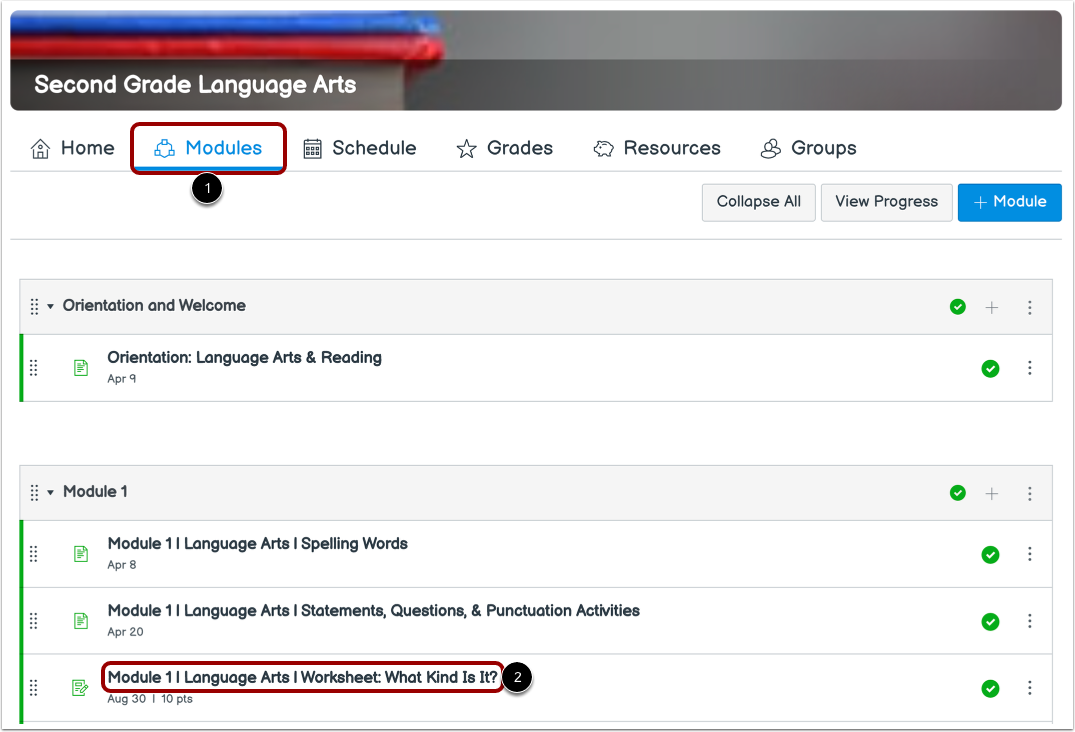
Task: Click the 10 pts label
Action: pos(177,699)
